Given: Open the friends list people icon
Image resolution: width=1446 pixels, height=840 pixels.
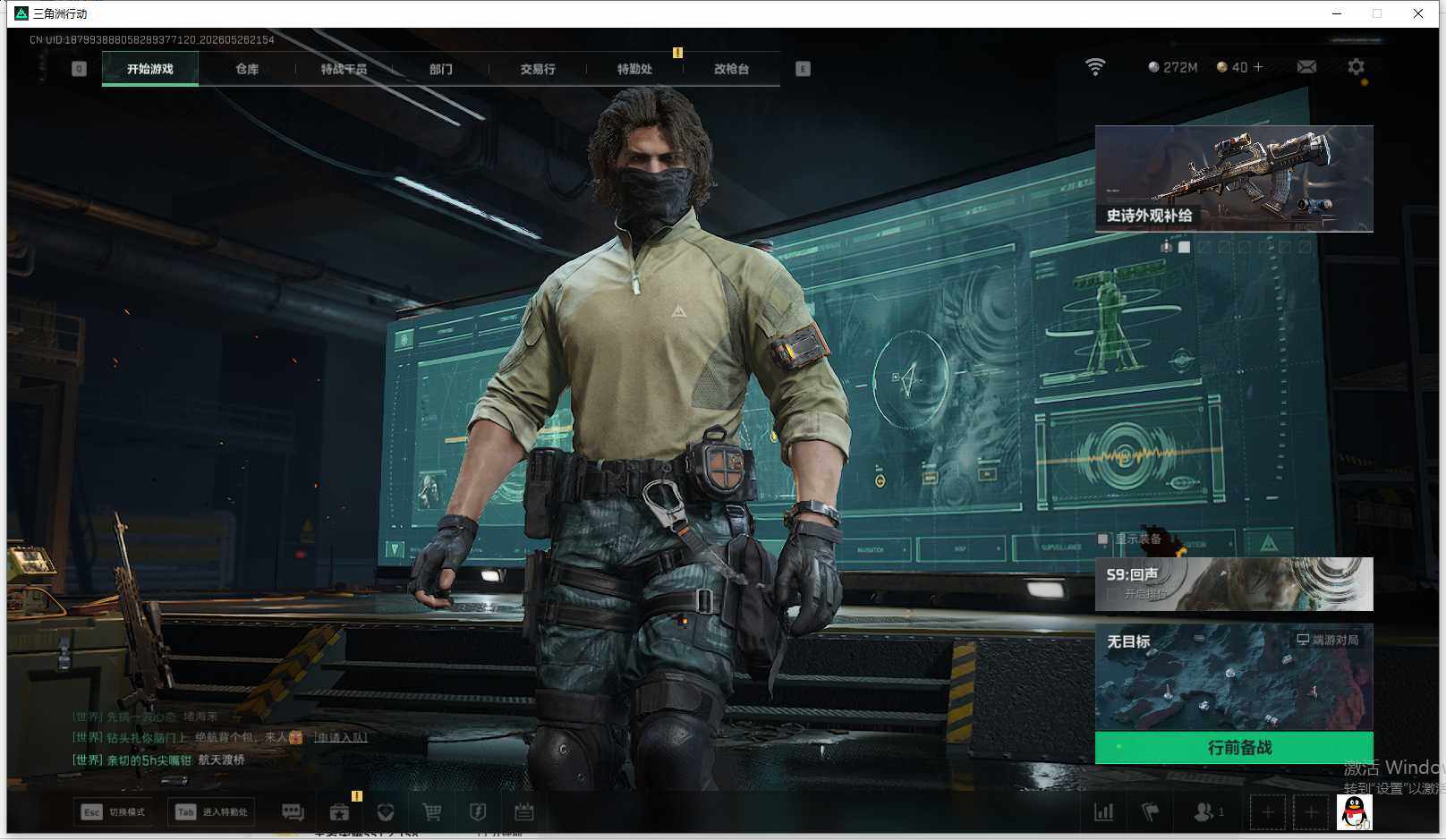Looking at the screenshot, I should point(1204,812).
